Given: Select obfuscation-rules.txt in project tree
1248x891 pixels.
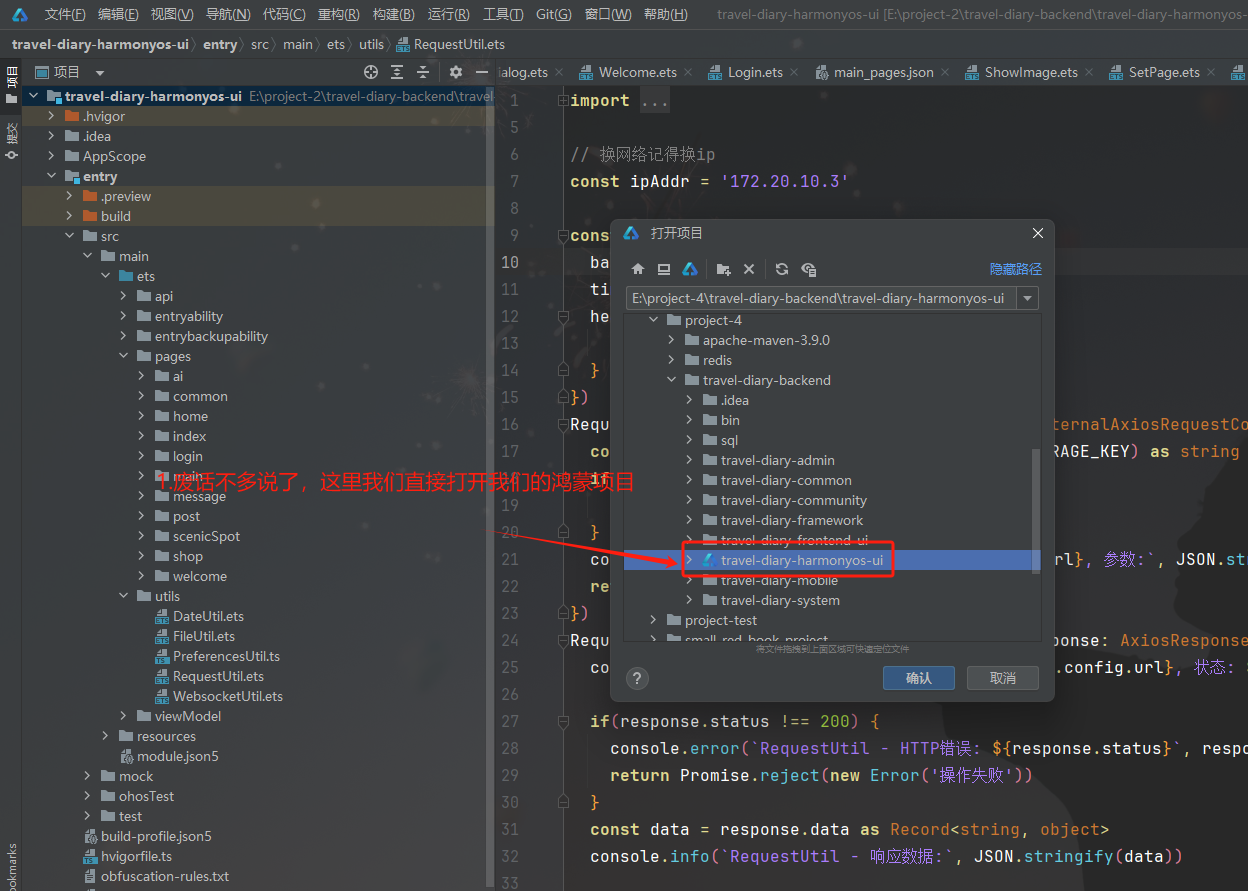Looking at the screenshot, I should 165,876.
